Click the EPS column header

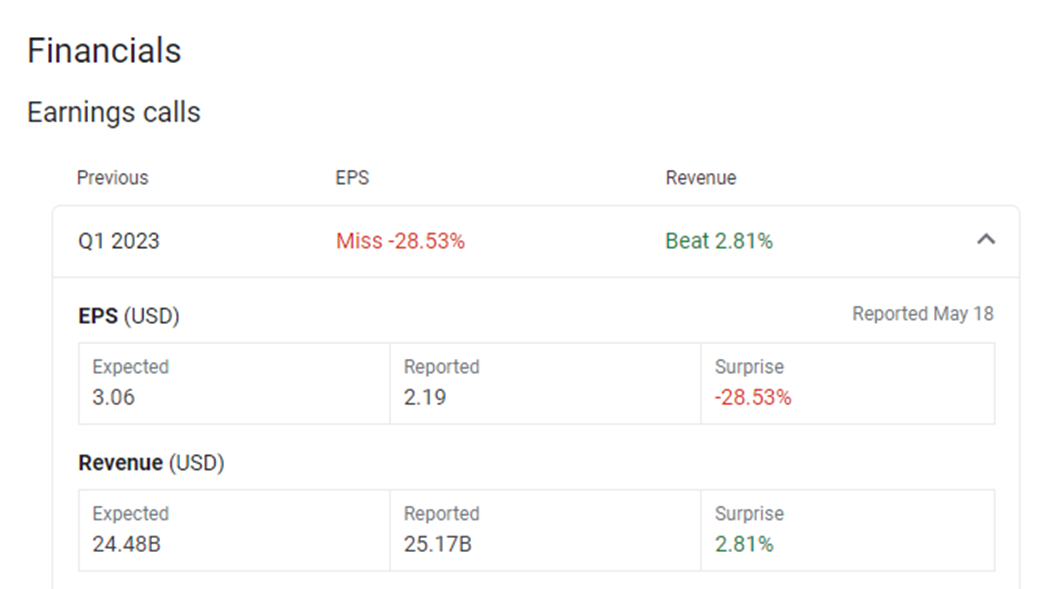click(x=352, y=178)
